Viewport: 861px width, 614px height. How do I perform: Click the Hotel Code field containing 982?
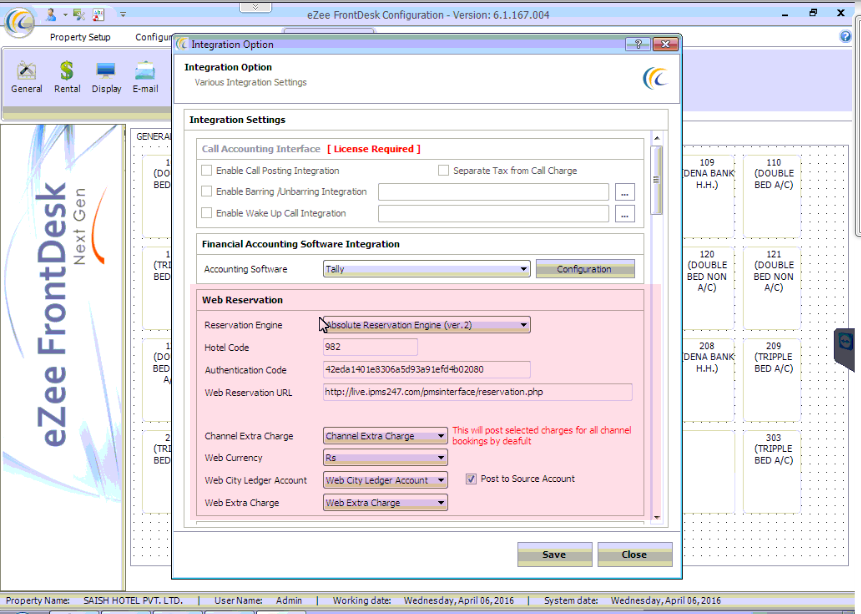coord(370,347)
